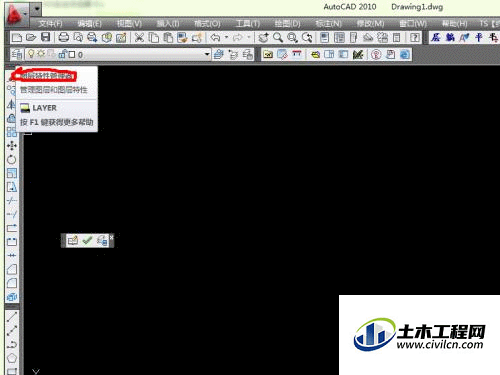Select the Line draw tool icon
The image size is (500, 375).
click(12, 317)
